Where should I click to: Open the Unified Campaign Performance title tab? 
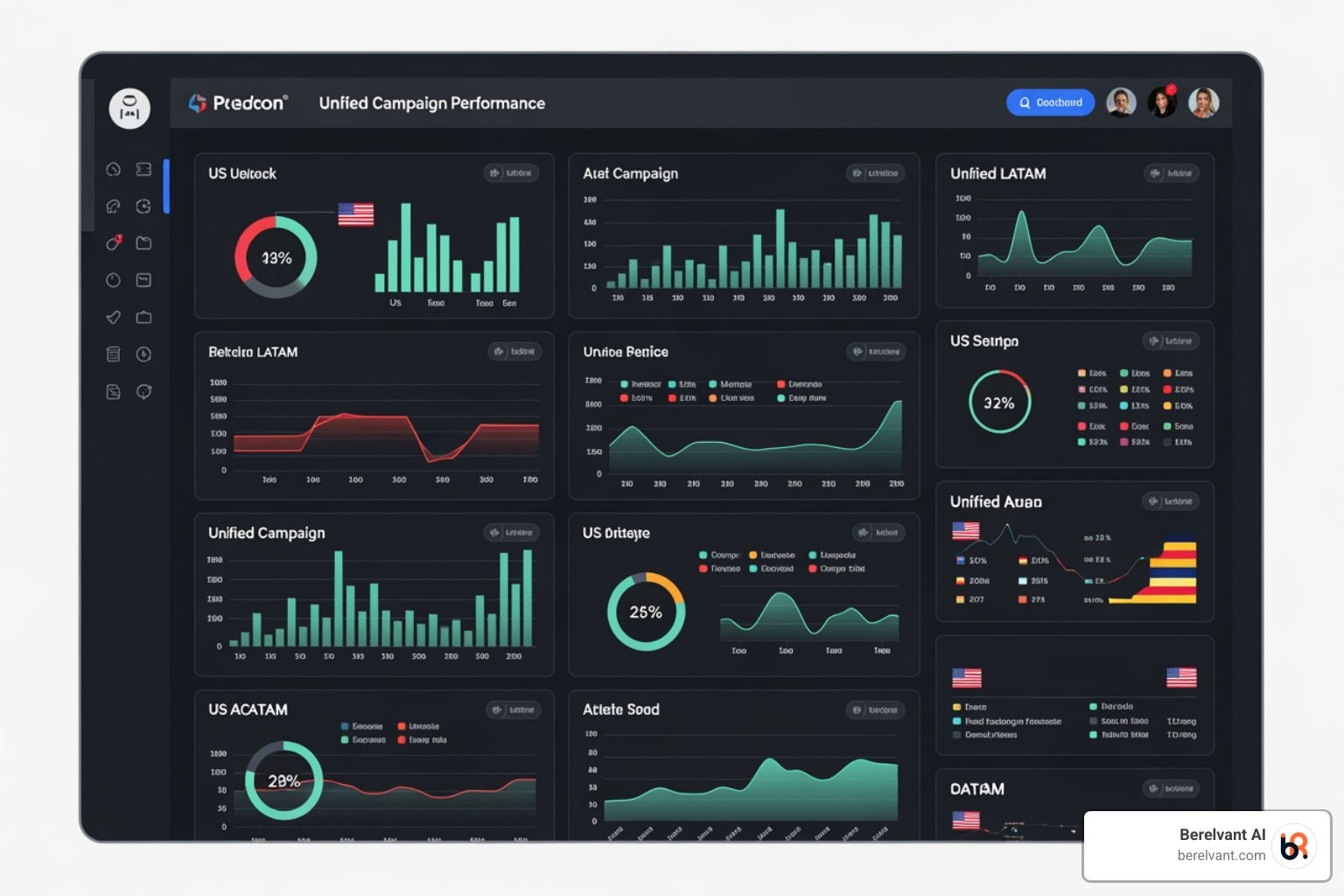click(x=431, y=102)
